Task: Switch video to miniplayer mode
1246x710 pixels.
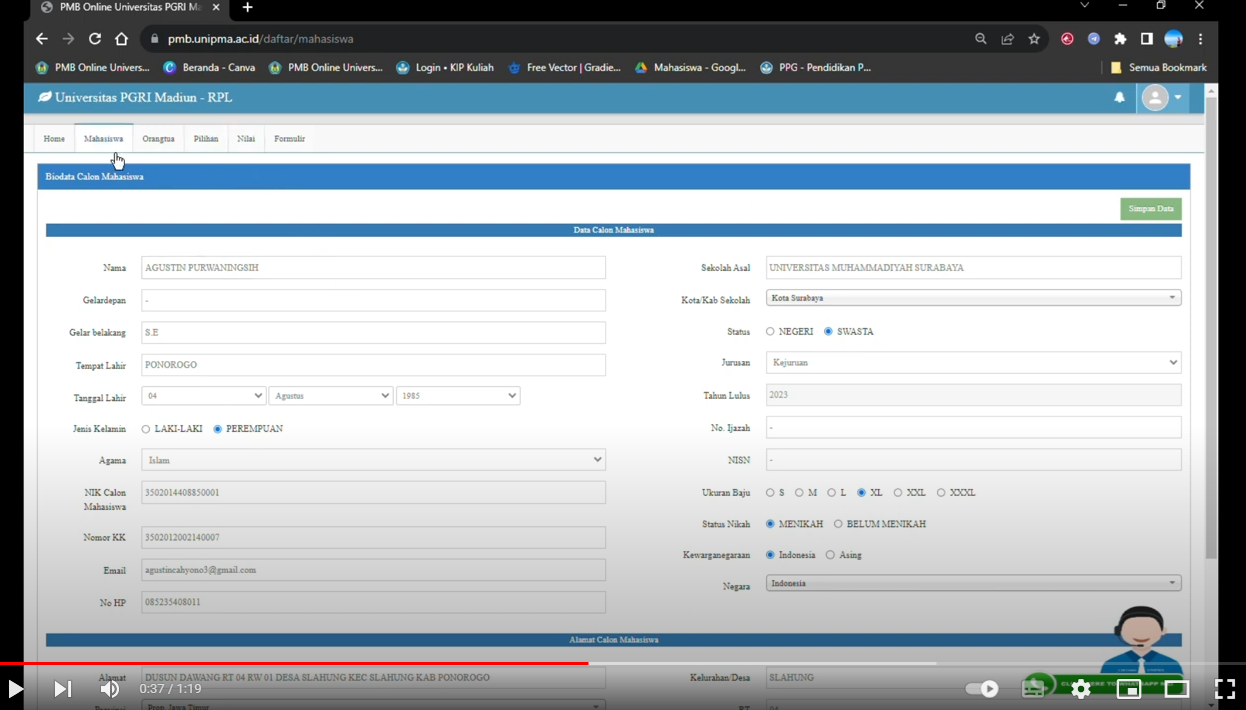Action: coord(1129,689)
